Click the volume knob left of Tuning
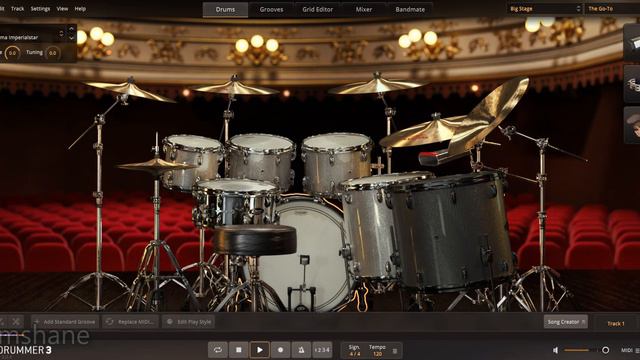The width and height of the screenshot is (640, 360). point(13,53)
